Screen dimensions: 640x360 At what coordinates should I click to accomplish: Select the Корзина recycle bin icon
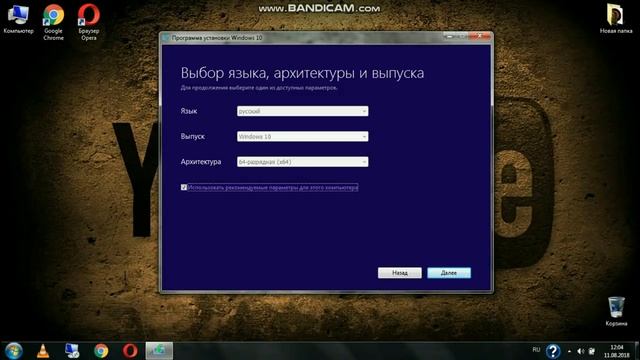(x=616, y=311)
